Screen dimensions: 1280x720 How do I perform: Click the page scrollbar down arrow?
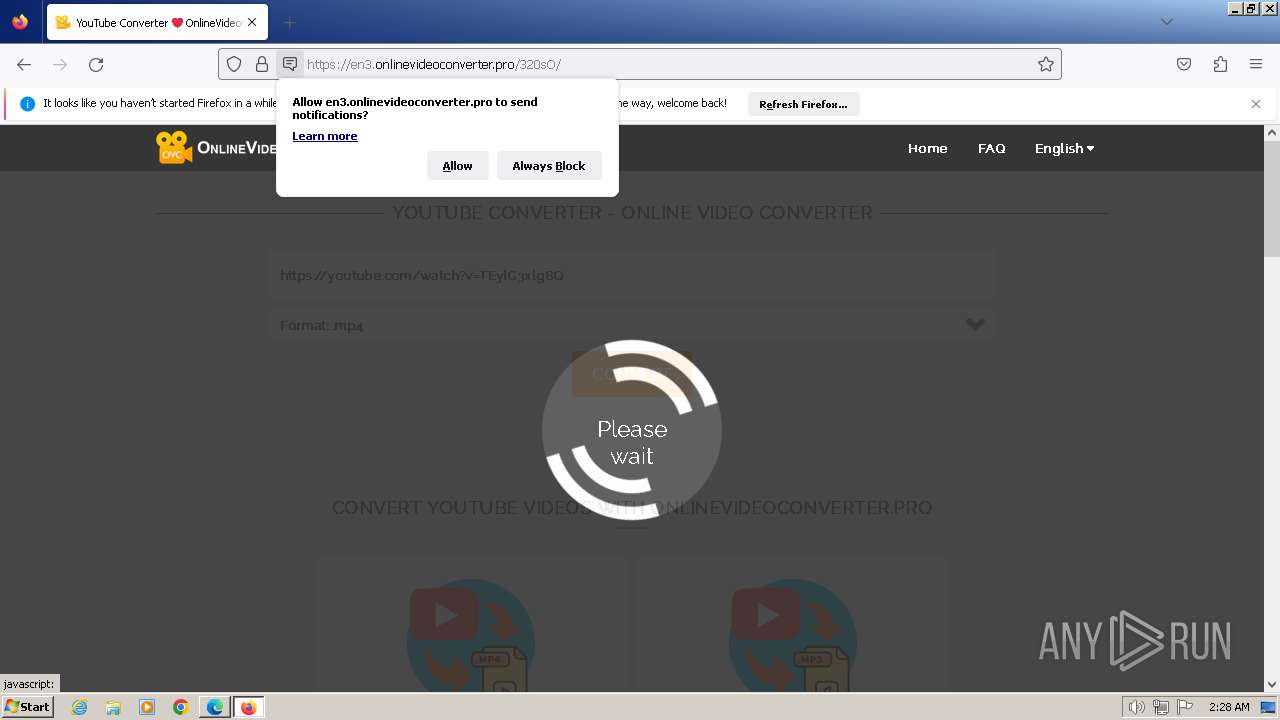[1272, 685]
